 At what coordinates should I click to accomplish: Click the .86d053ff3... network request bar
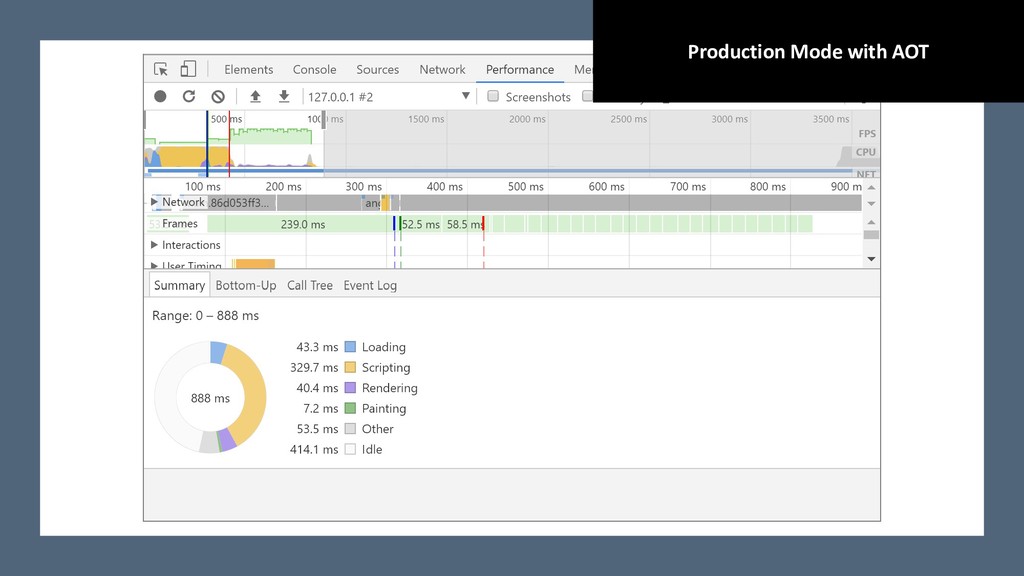click(242, 202)
